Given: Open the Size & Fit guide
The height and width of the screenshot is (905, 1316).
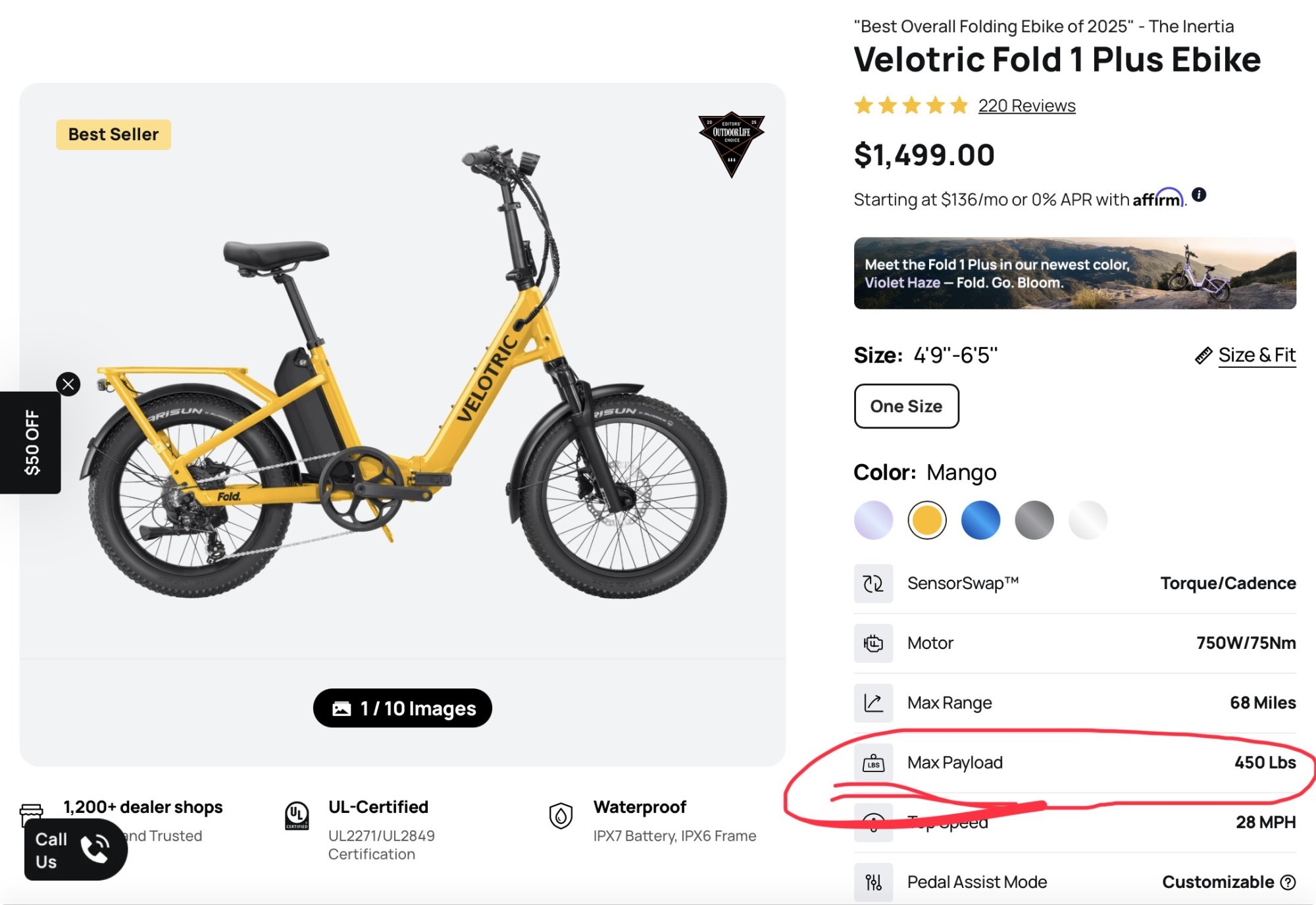Looking at the screenshot, I should coord(1256,355).
